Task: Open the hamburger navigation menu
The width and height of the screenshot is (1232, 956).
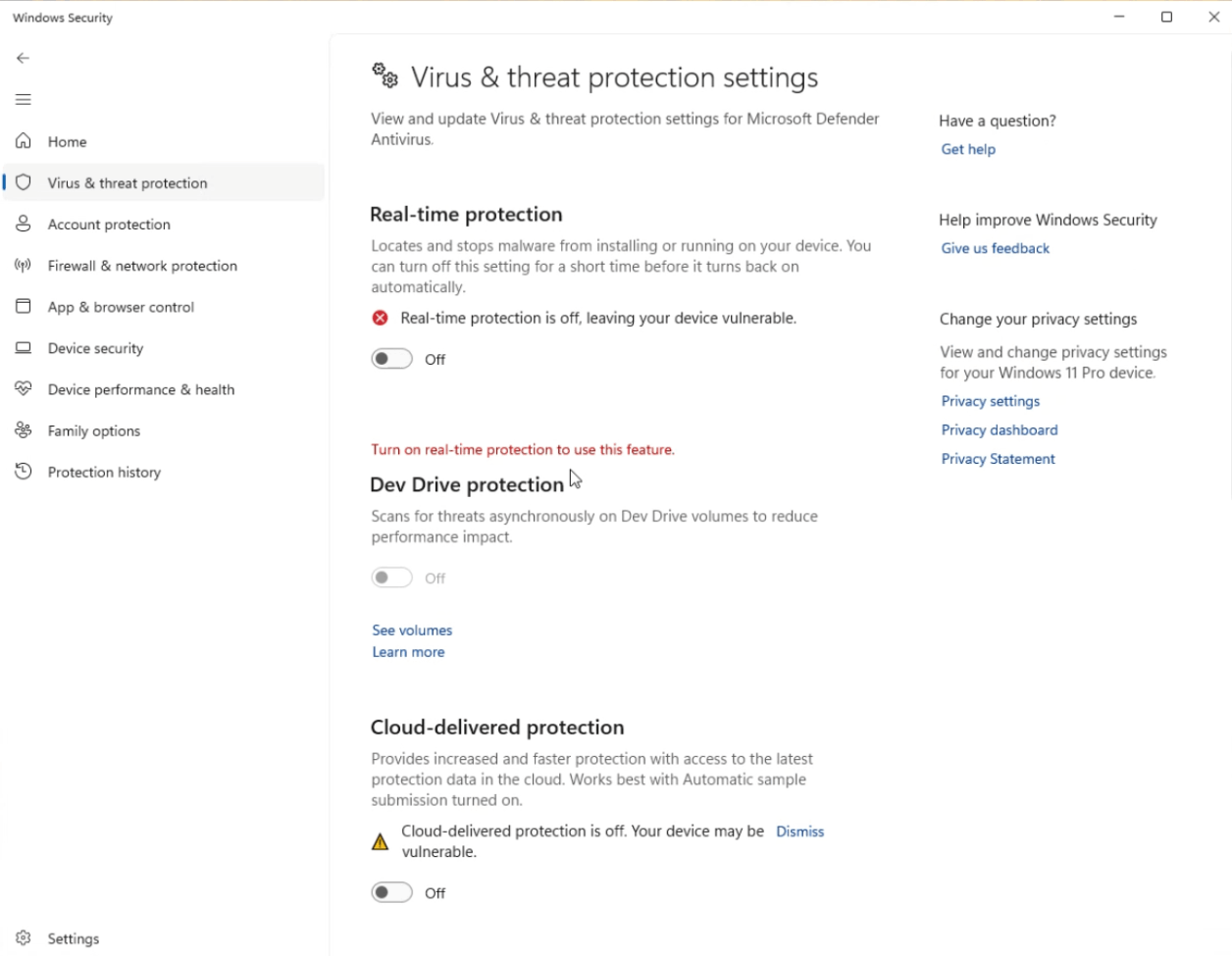Action: pyautogui.click(x=24, y=99)
